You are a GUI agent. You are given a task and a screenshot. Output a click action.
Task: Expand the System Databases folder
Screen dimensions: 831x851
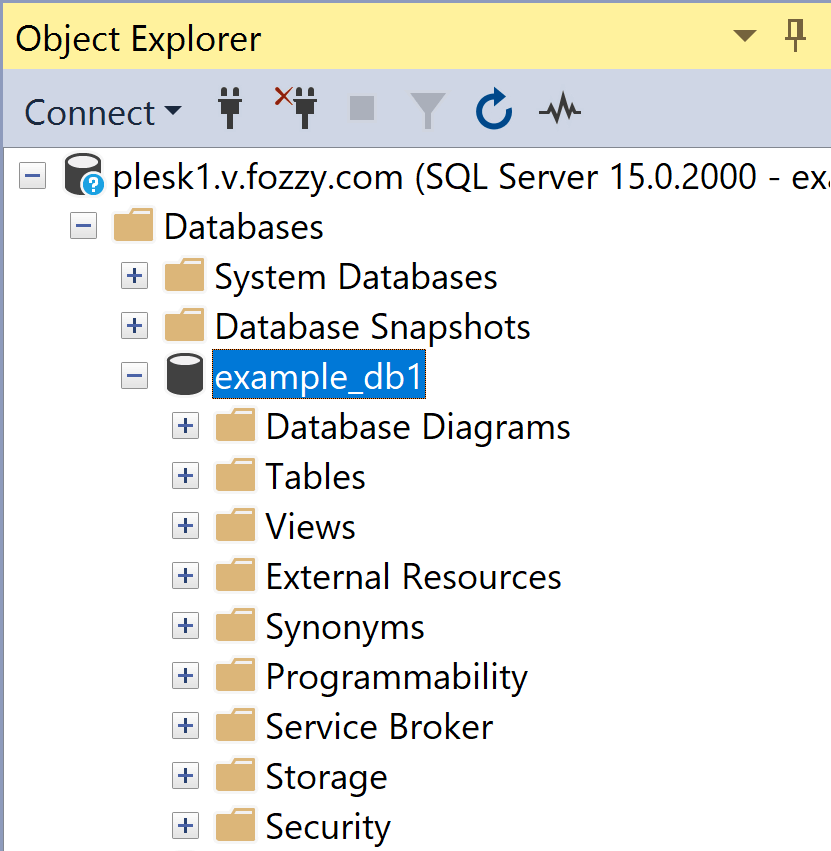click(135, 276)
